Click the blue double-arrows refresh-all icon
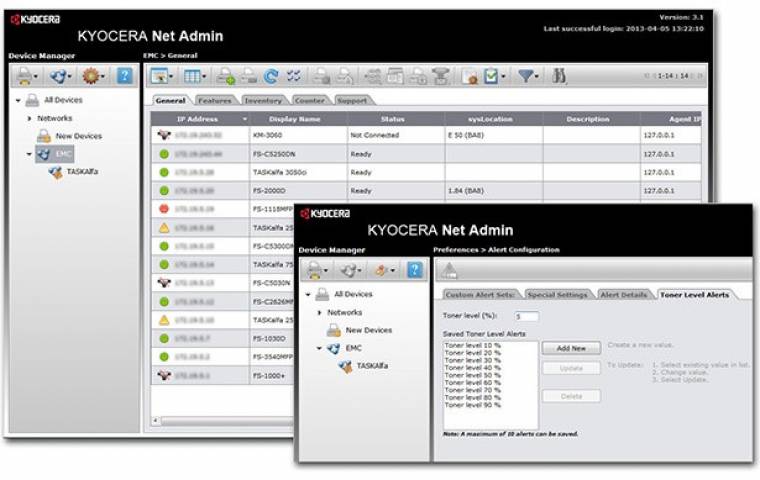760x480 pixels. click(293, 76)
